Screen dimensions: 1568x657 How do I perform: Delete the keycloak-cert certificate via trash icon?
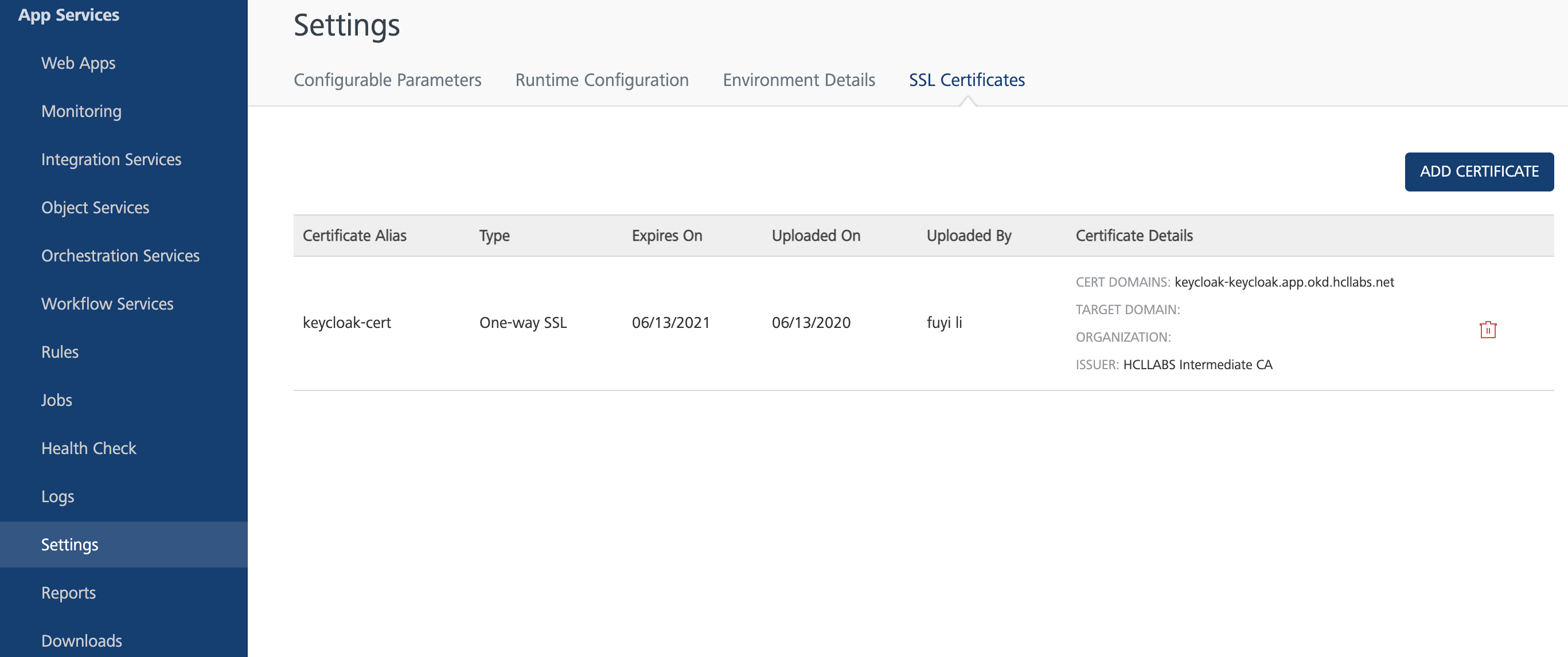pyautogui.click(x=1487, y=330)
